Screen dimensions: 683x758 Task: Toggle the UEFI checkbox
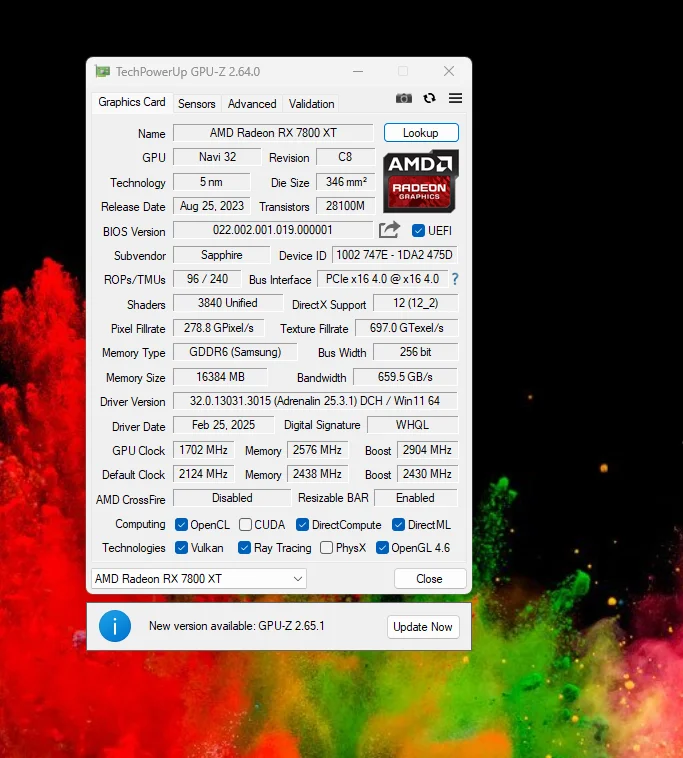[418, 231]
